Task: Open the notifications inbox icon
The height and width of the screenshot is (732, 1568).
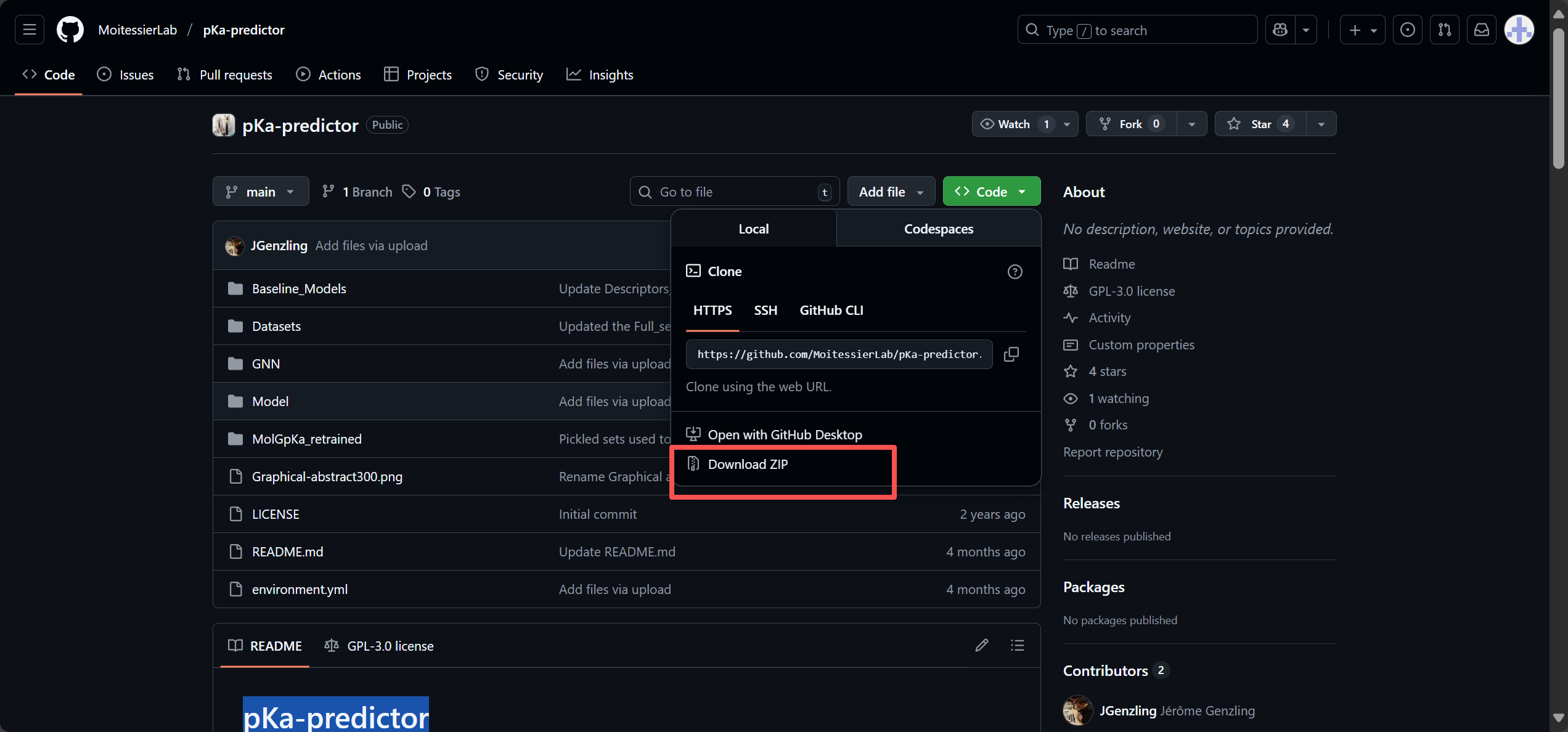Action: pos(1482,30)
